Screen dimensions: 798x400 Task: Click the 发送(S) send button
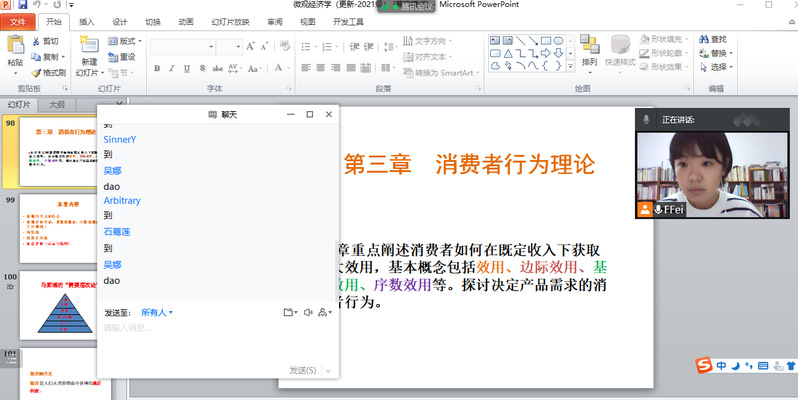pyautogui.click(x=303, y=370)
